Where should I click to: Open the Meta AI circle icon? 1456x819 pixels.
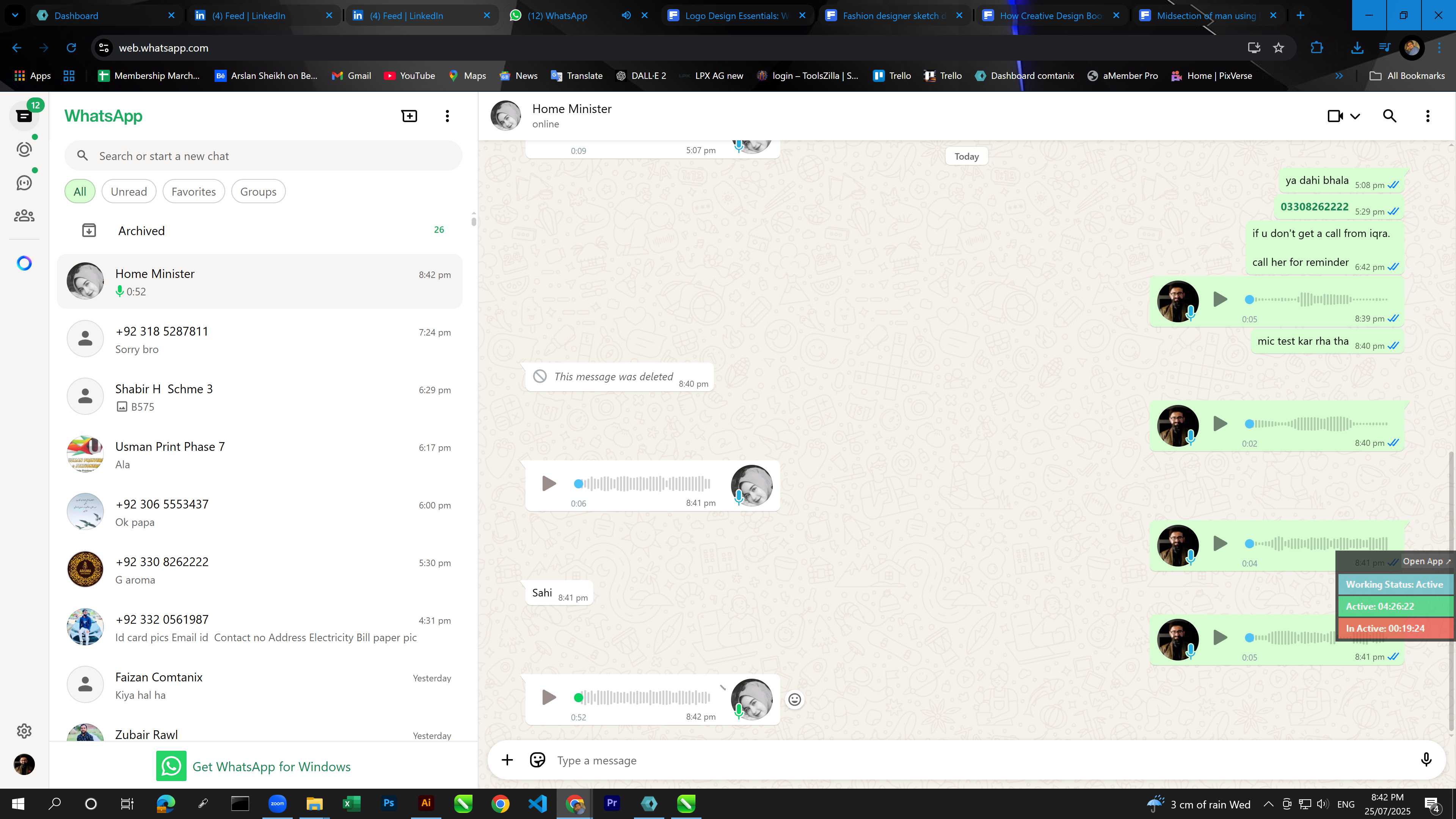[x=24, y=264]
